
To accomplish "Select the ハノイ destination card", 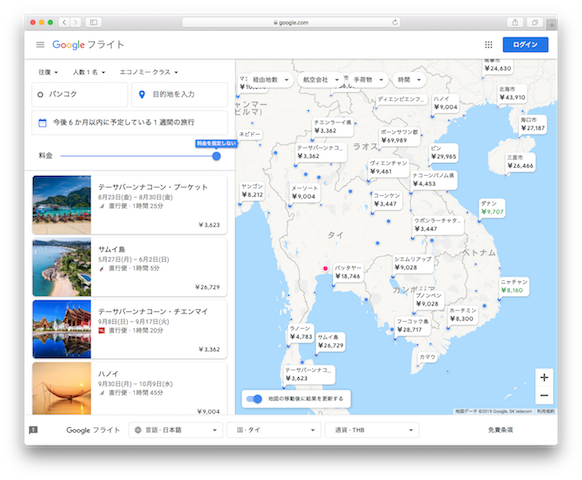I will tap(130, 388).
